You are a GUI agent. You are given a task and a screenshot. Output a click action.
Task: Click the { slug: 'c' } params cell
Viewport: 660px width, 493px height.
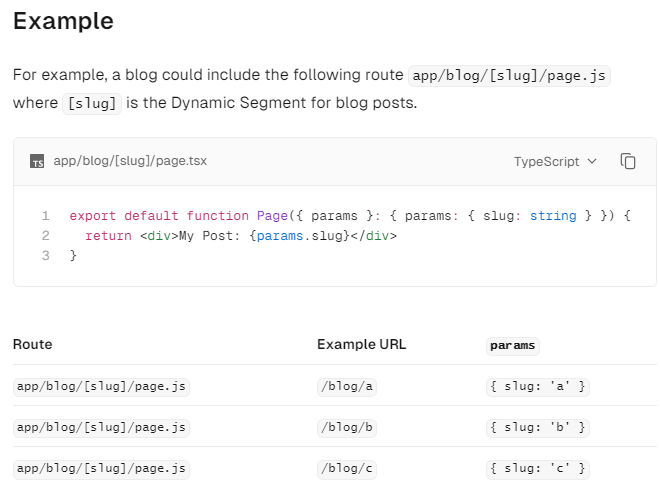(537, 468)
